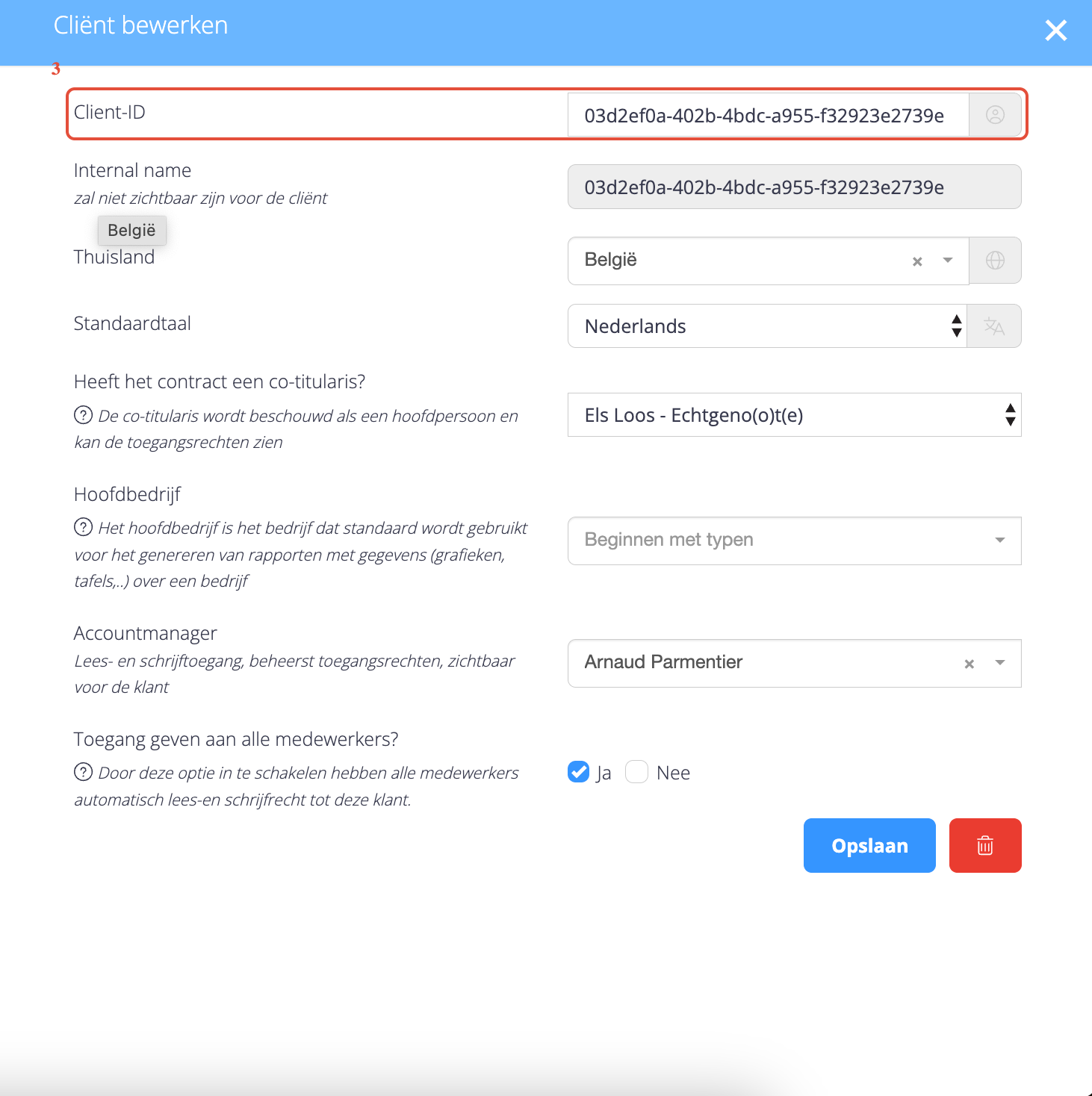Check the Nee checkbox

636,772
